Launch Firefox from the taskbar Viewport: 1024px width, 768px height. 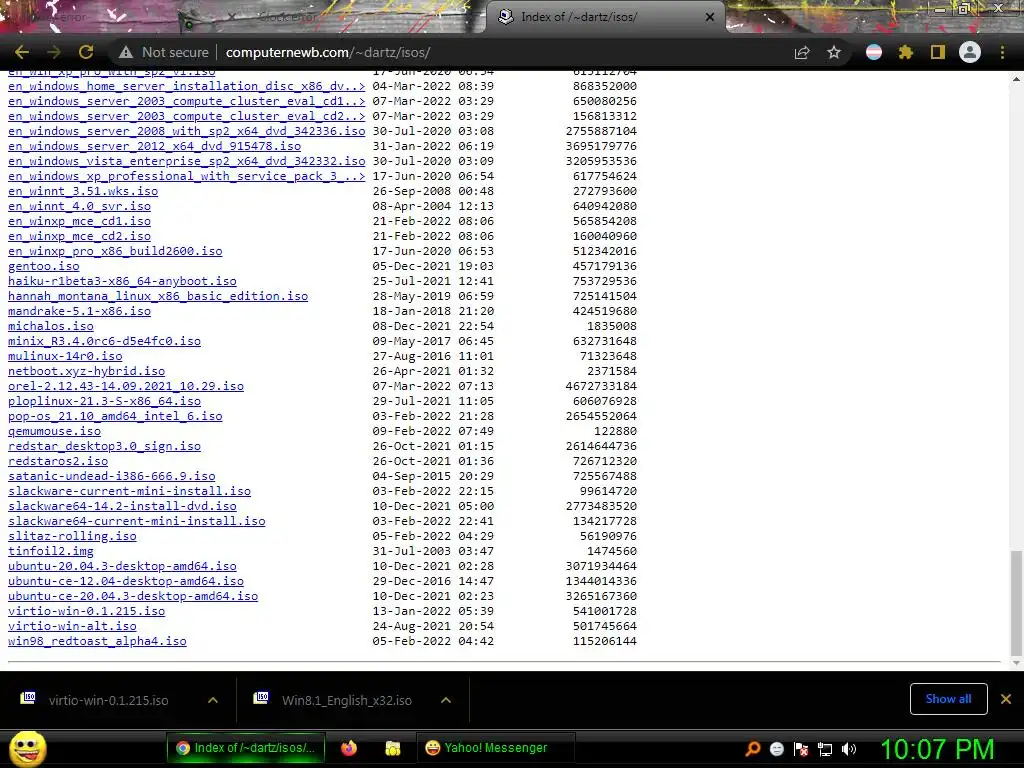pos(349,748)
